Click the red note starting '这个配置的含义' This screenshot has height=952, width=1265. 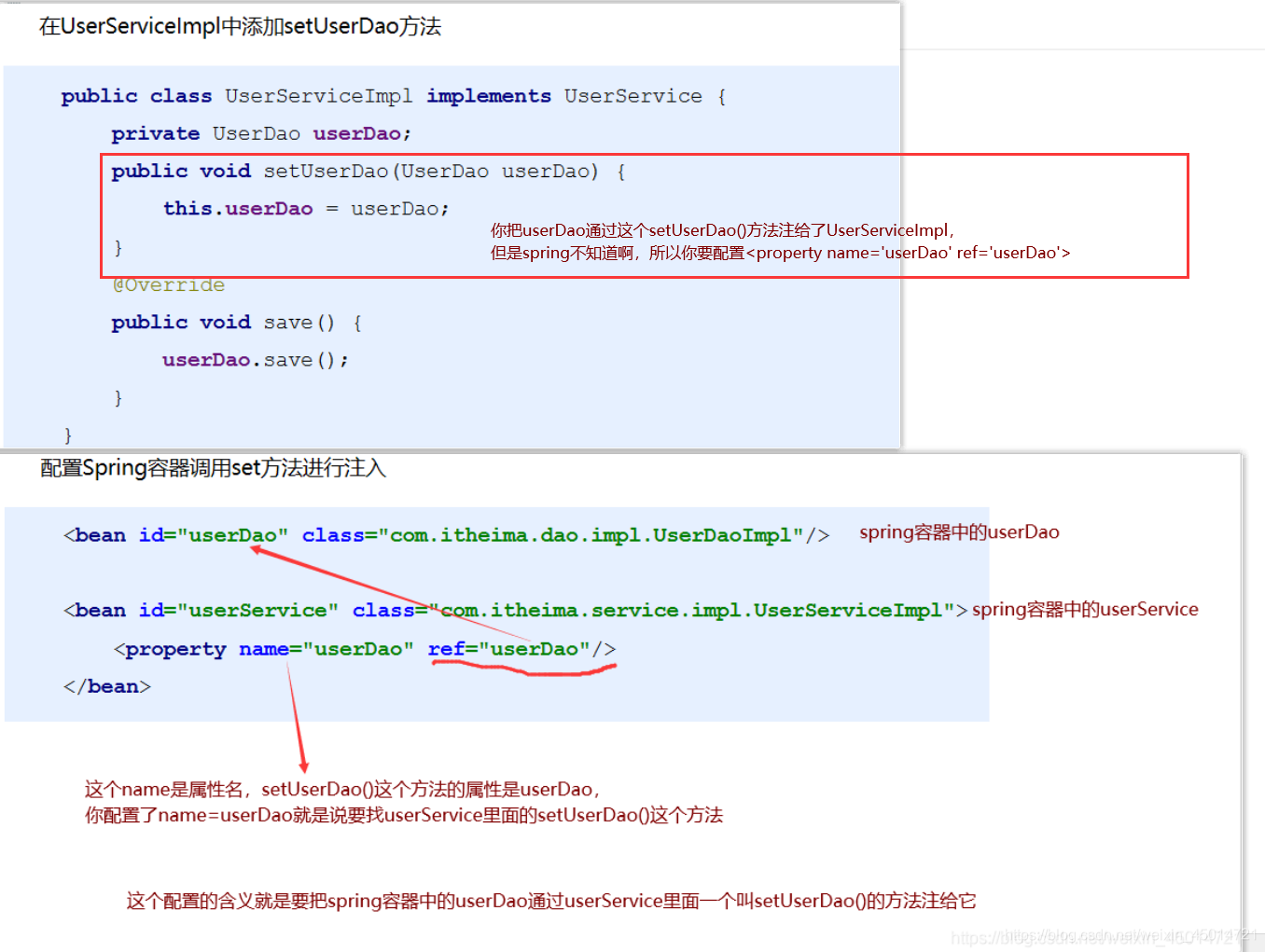(x=551, y=901)
